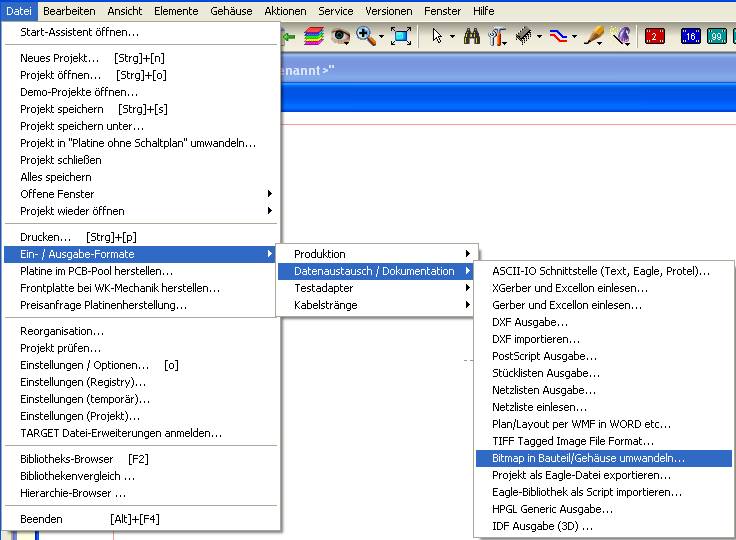The height and width of the screenshot is (540, 736).
Task: Select Bitmap in Bauteil/Gehäuse umwandeln
Action: [x=588, y=458]
